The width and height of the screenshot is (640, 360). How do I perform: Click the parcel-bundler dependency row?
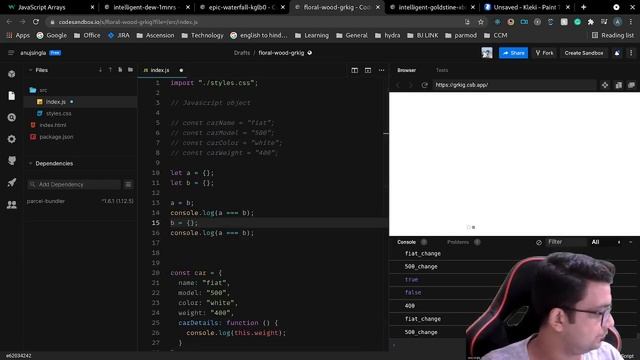click(x=80, y=201)
